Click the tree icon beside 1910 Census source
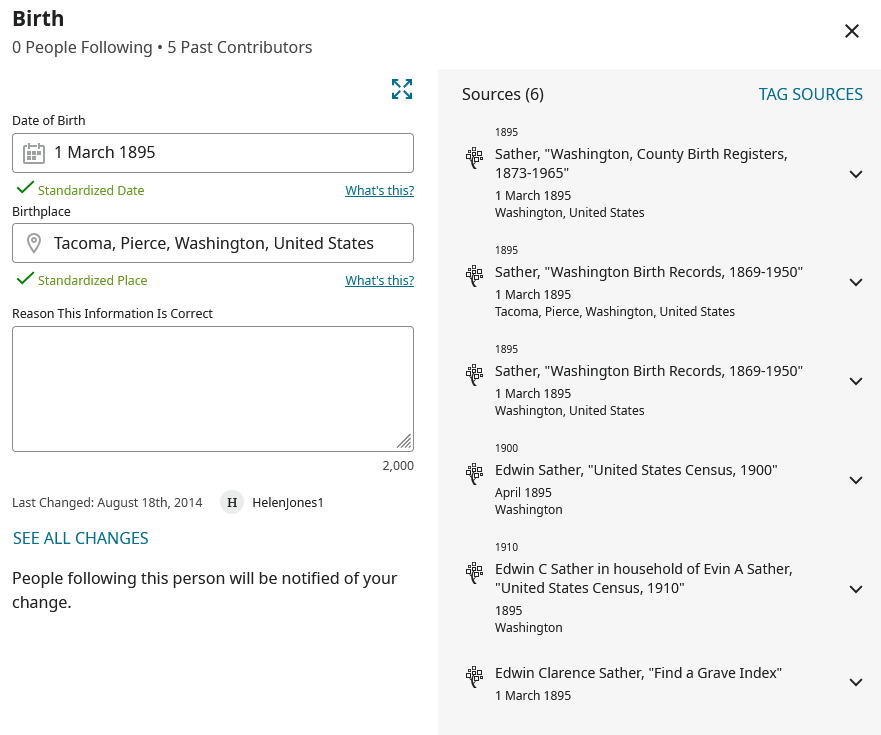881x735 pixels. 475,573
